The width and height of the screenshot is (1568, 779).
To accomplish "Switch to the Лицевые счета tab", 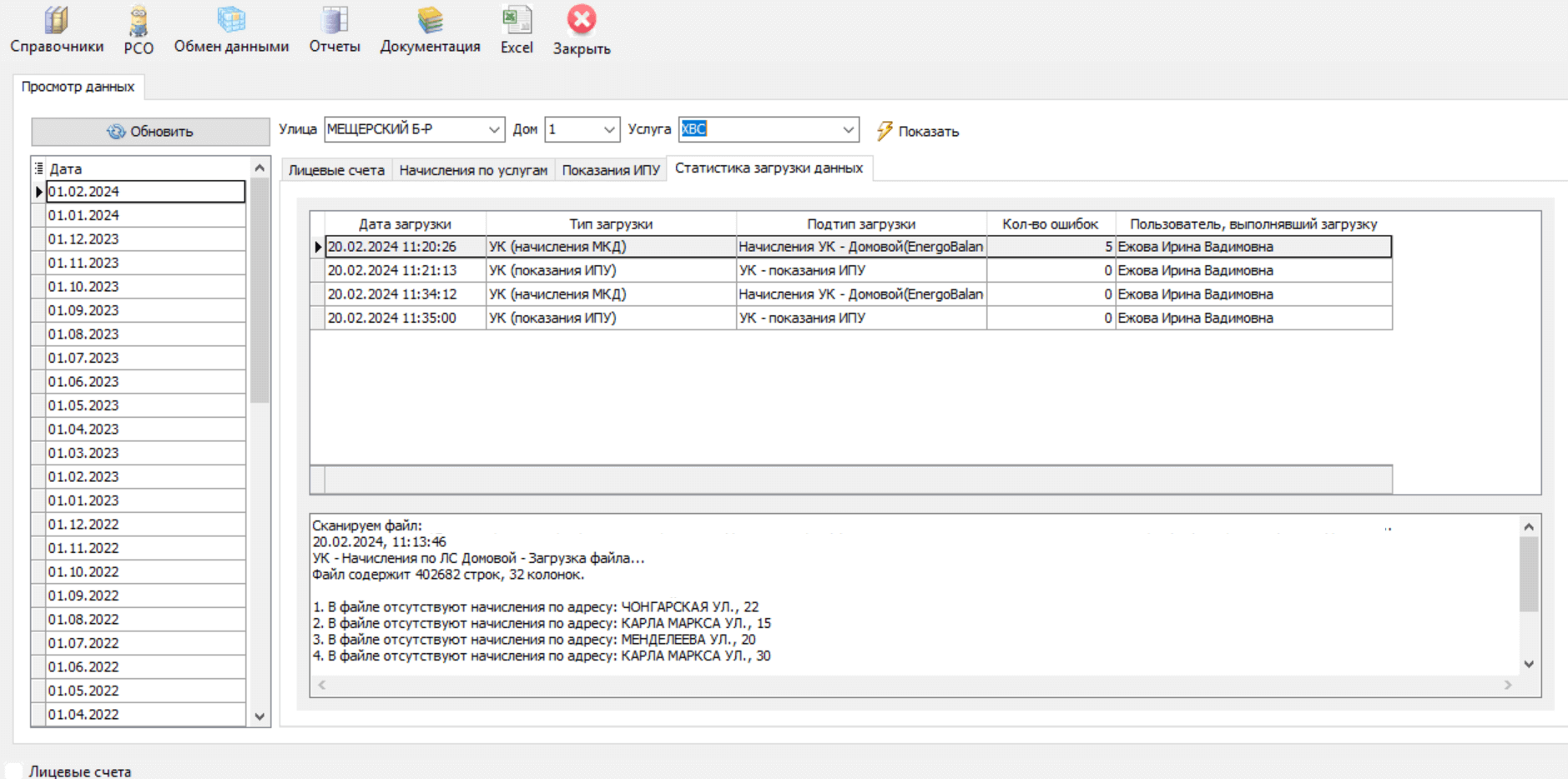I will 336,170.
